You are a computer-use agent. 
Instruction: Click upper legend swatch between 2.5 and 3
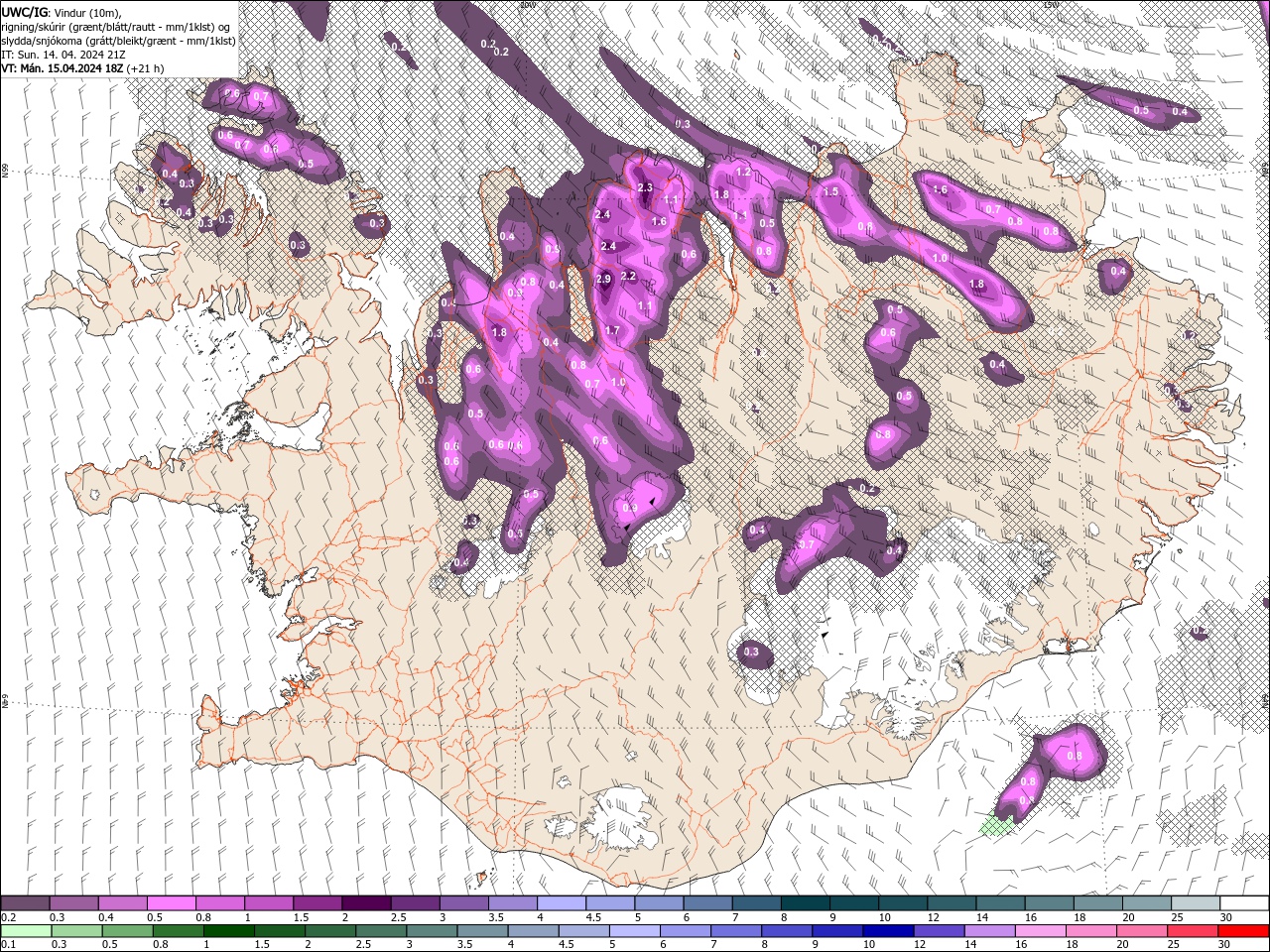click(415, 903)
